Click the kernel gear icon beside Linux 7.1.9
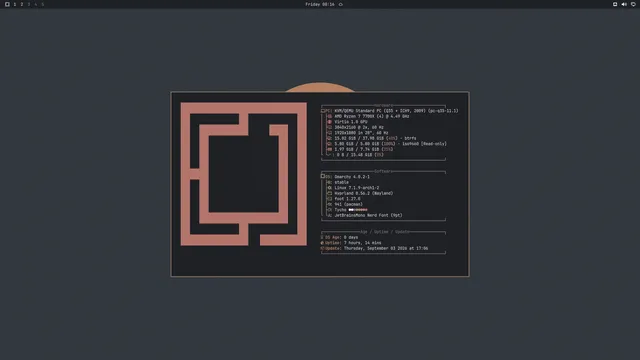The width and height of the screenshot is (640, 360). [x=330, y=188]
